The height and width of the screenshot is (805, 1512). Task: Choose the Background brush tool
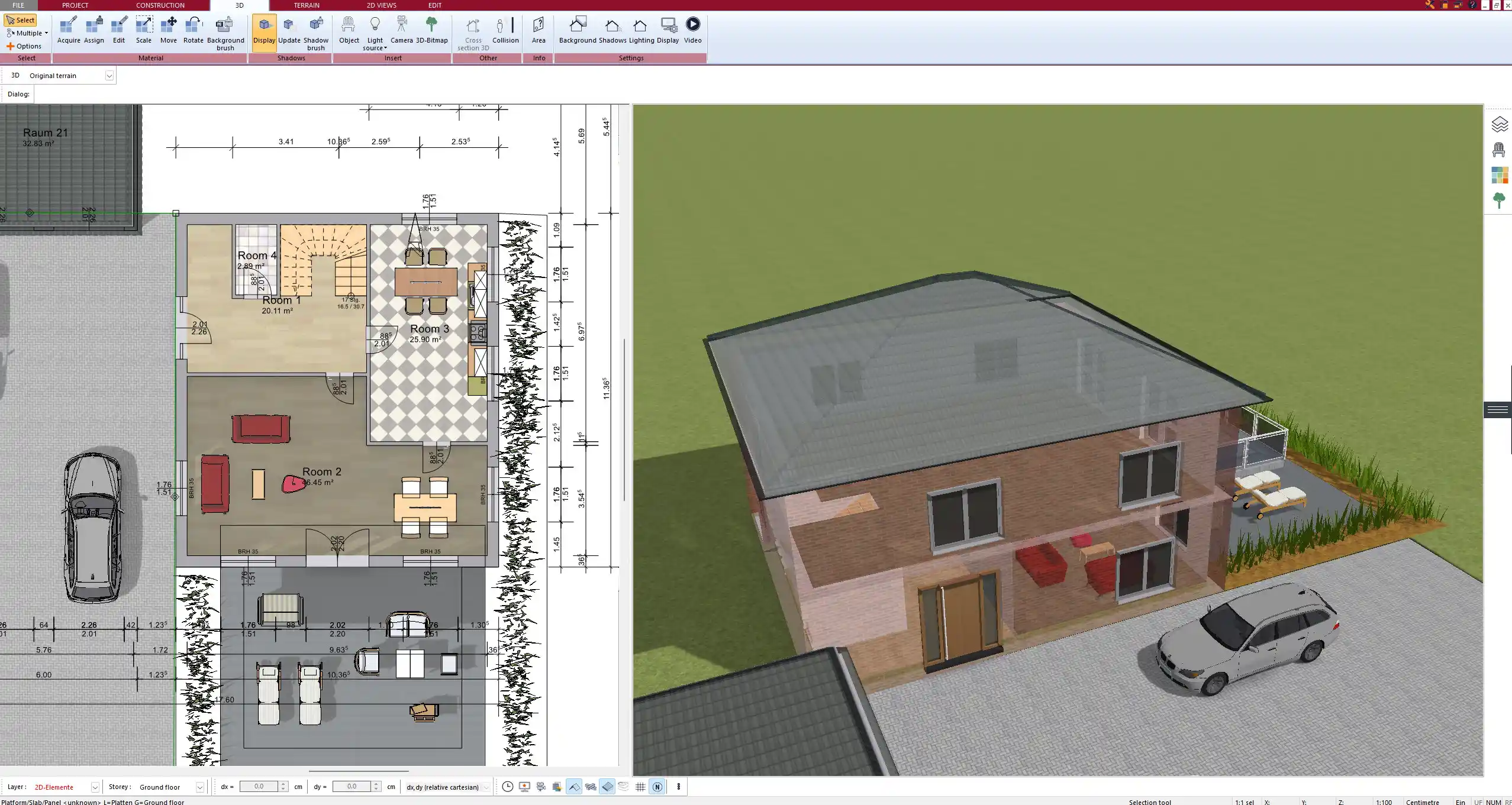click(x=225, y=34)
